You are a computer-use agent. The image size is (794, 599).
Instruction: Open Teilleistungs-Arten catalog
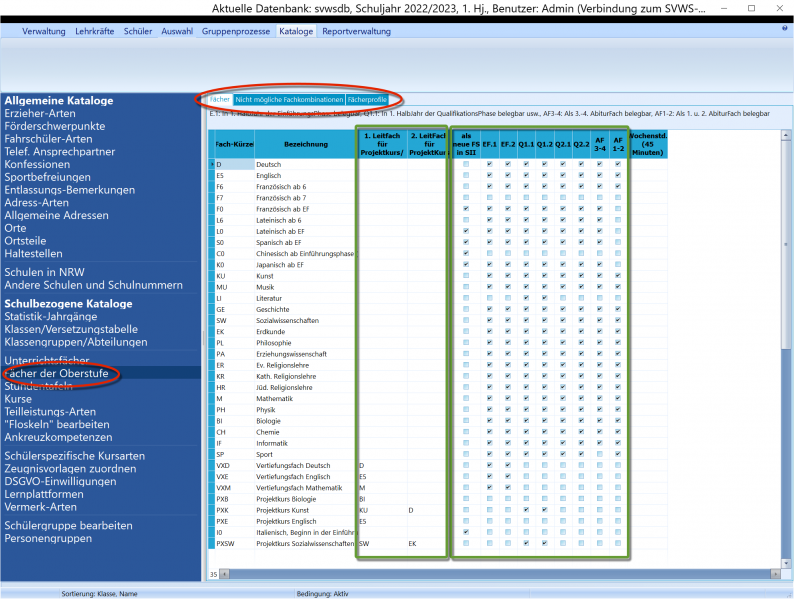pyautogui.click(x=50, y=412)
